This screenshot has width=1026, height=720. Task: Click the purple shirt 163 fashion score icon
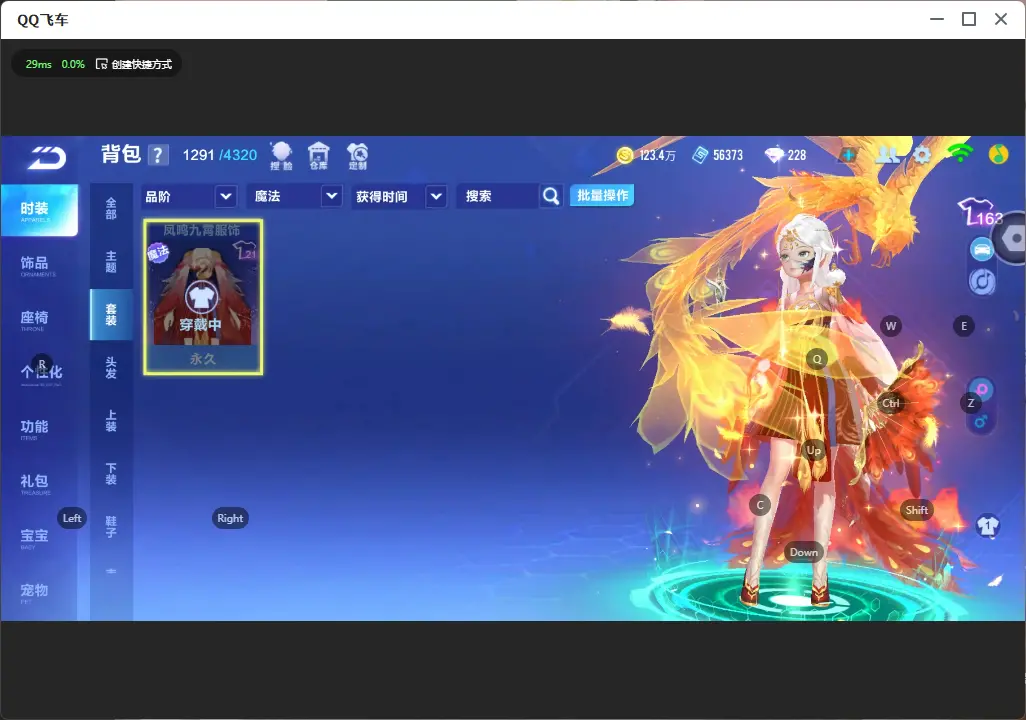(980, 212)
